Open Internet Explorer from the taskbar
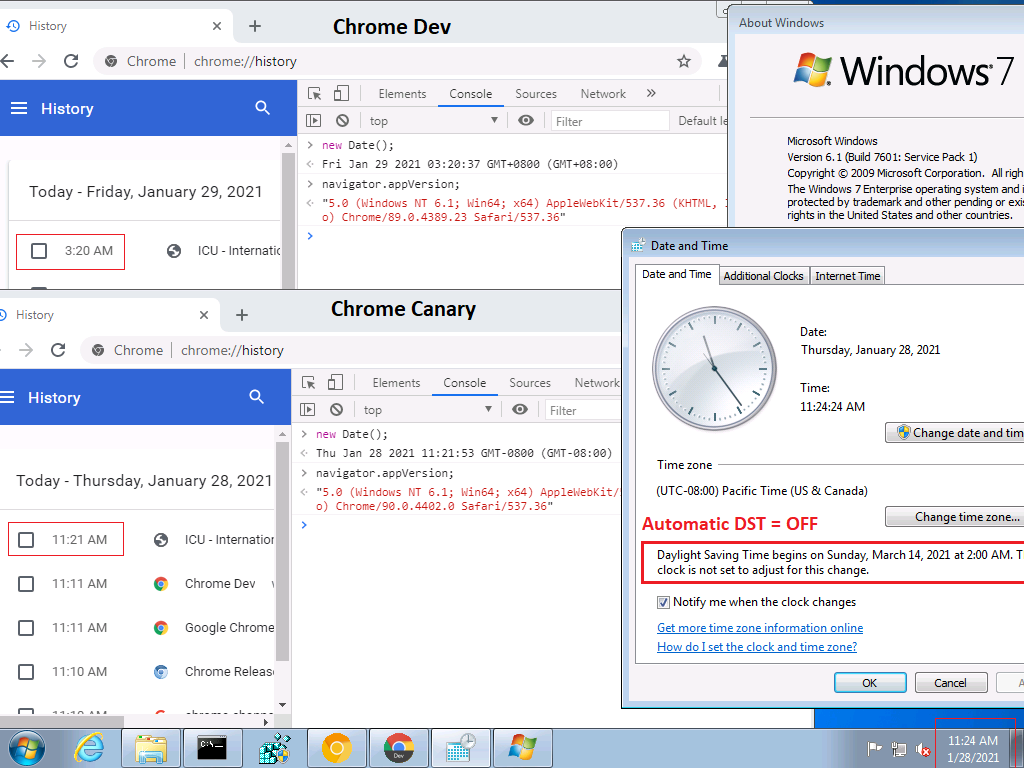This screenshot has width=1024, height=768. click(90, 747)
